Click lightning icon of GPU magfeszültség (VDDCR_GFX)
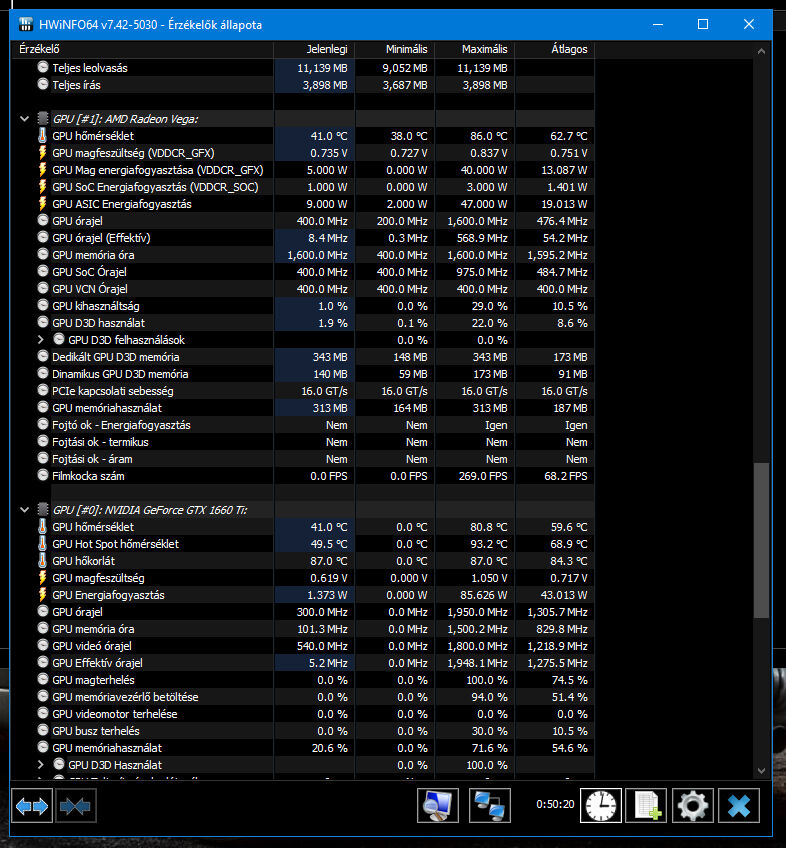This screenshot has height=848, width=786. (x=43, y=153)
